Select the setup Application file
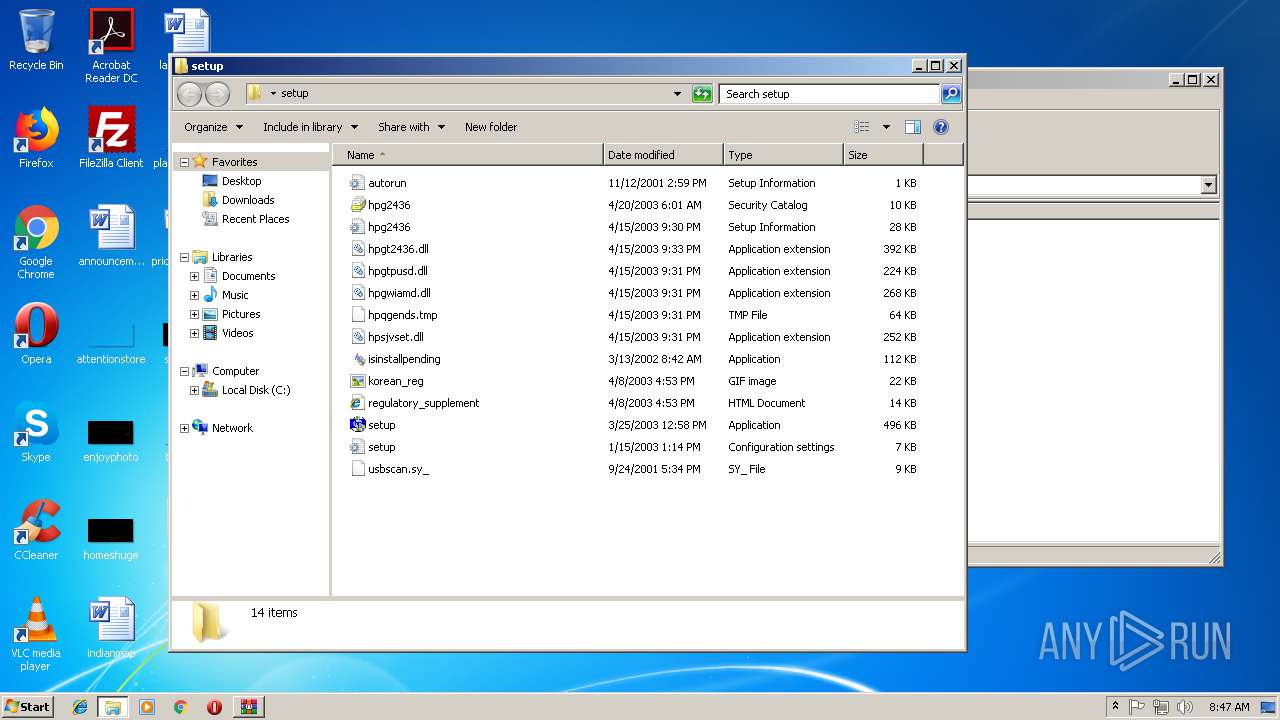This screenshot has height=720, width=1280. [381, 425]
